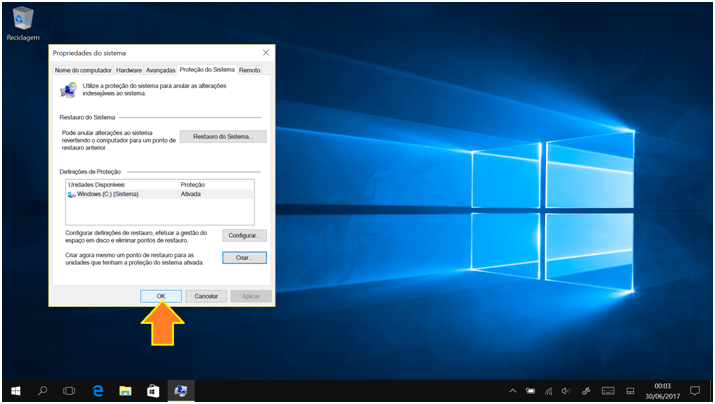Confirm the dialog with OK
The image size is (715, 404).
161,296
